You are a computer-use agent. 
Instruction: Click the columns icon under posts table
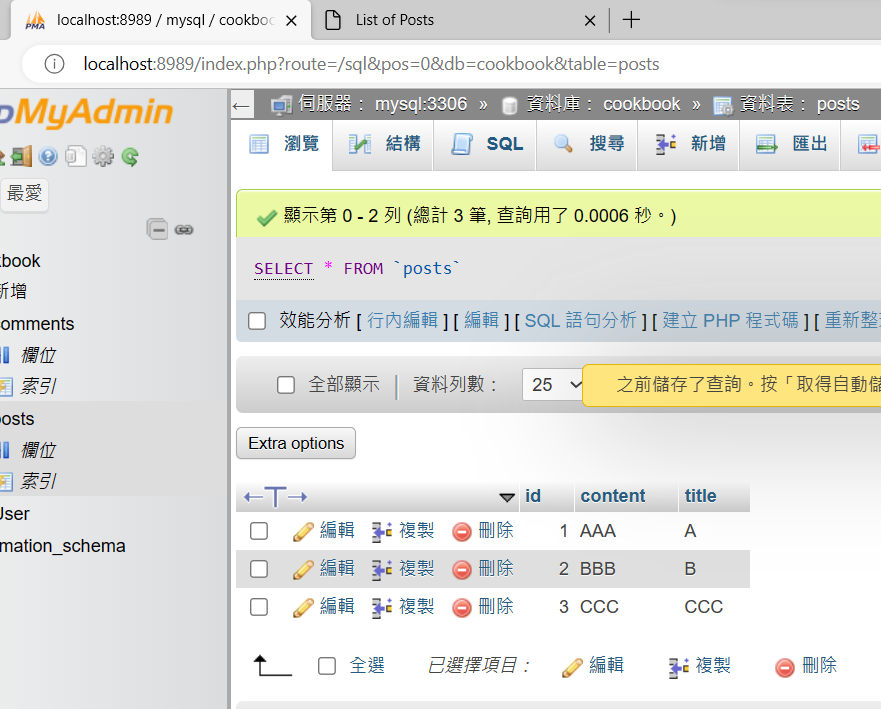(x=4, y=450)
